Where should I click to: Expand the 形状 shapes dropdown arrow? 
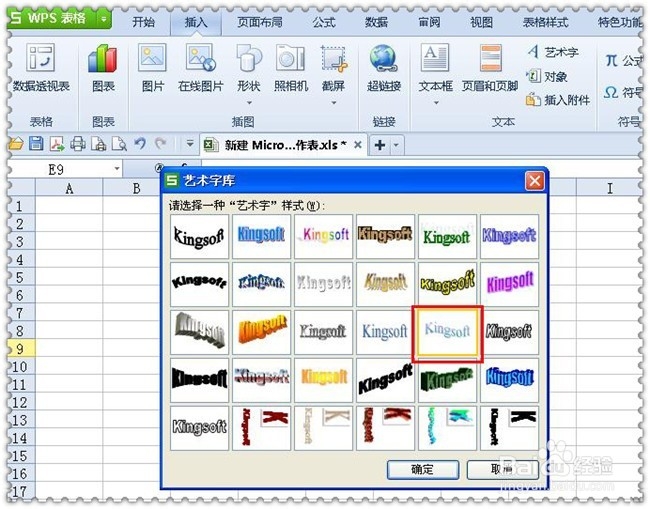point(249,103)
